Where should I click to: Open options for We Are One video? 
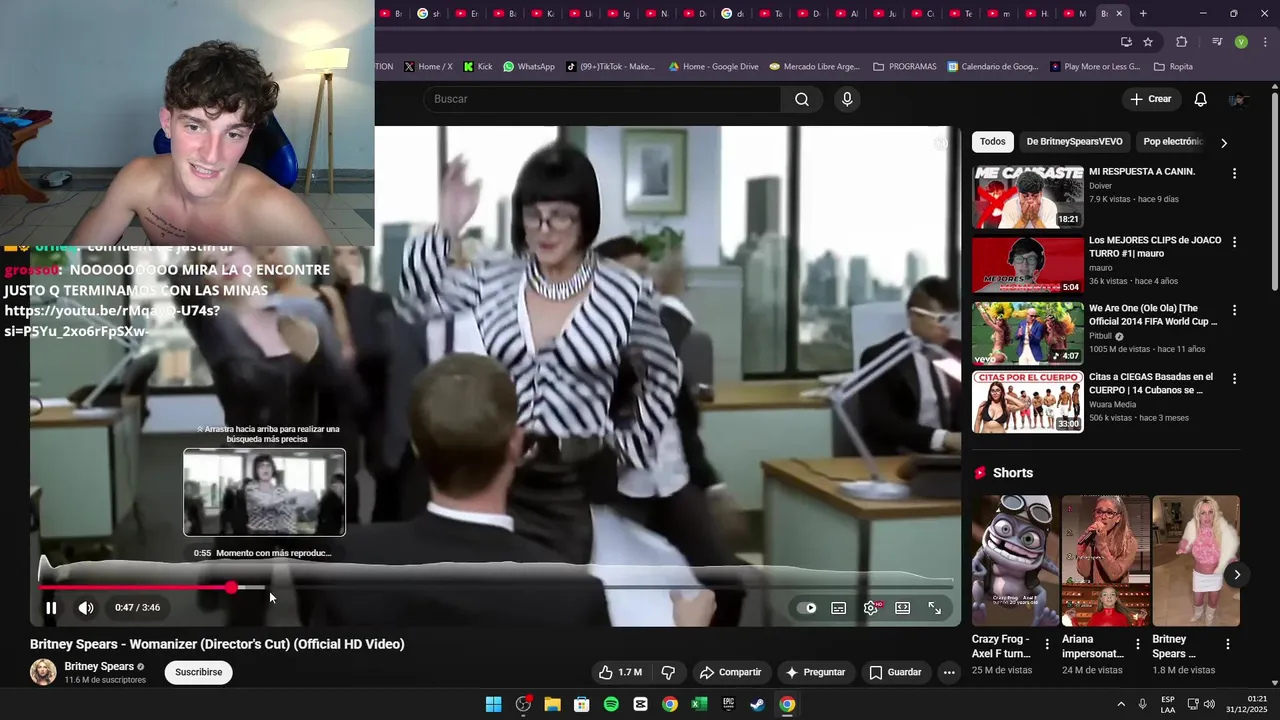(x=1234, y=310)
